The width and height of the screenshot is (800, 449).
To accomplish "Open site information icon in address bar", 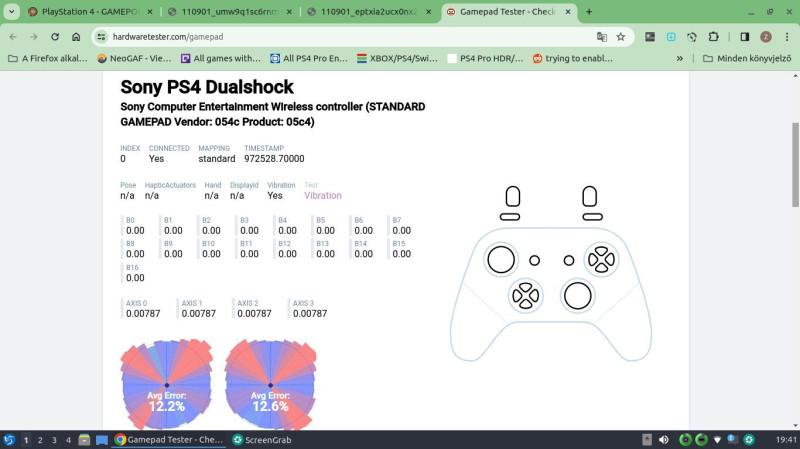I will coord(102,37).
